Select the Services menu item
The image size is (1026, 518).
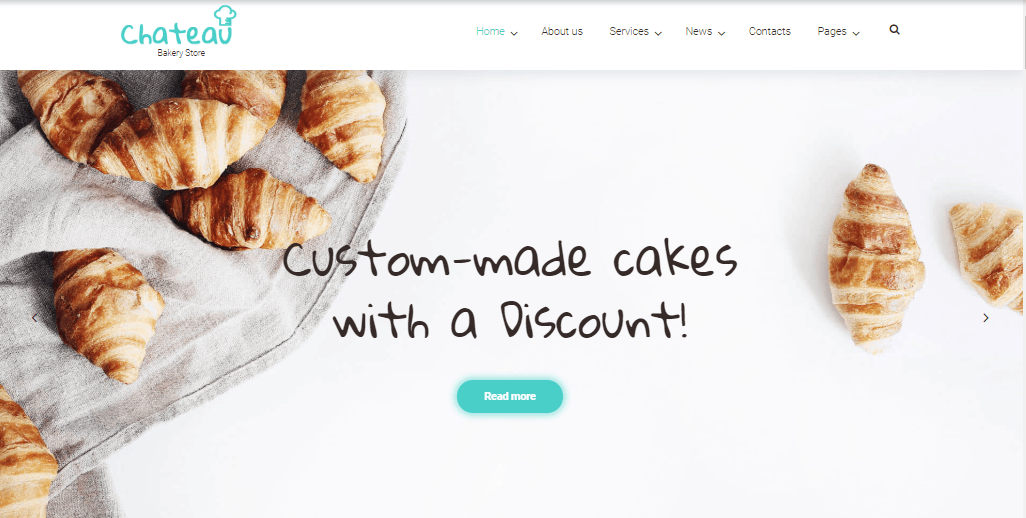(x=629, y=31)
